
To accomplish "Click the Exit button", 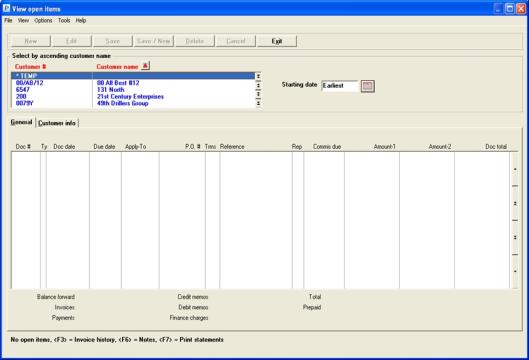I will coord(277,41).
